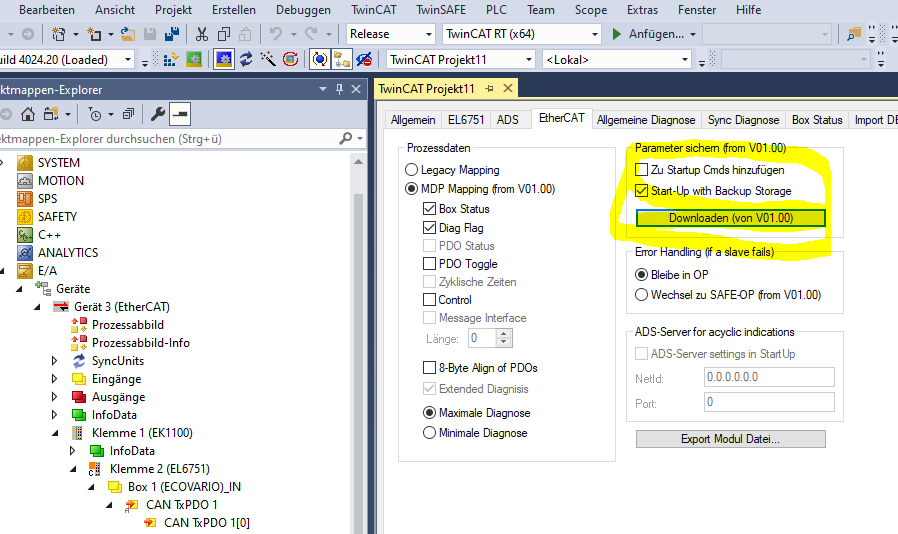Viewport: 898px width, 534px height.
Task: Uncheck Start-Up with Backup Storage
Action: 641,191
